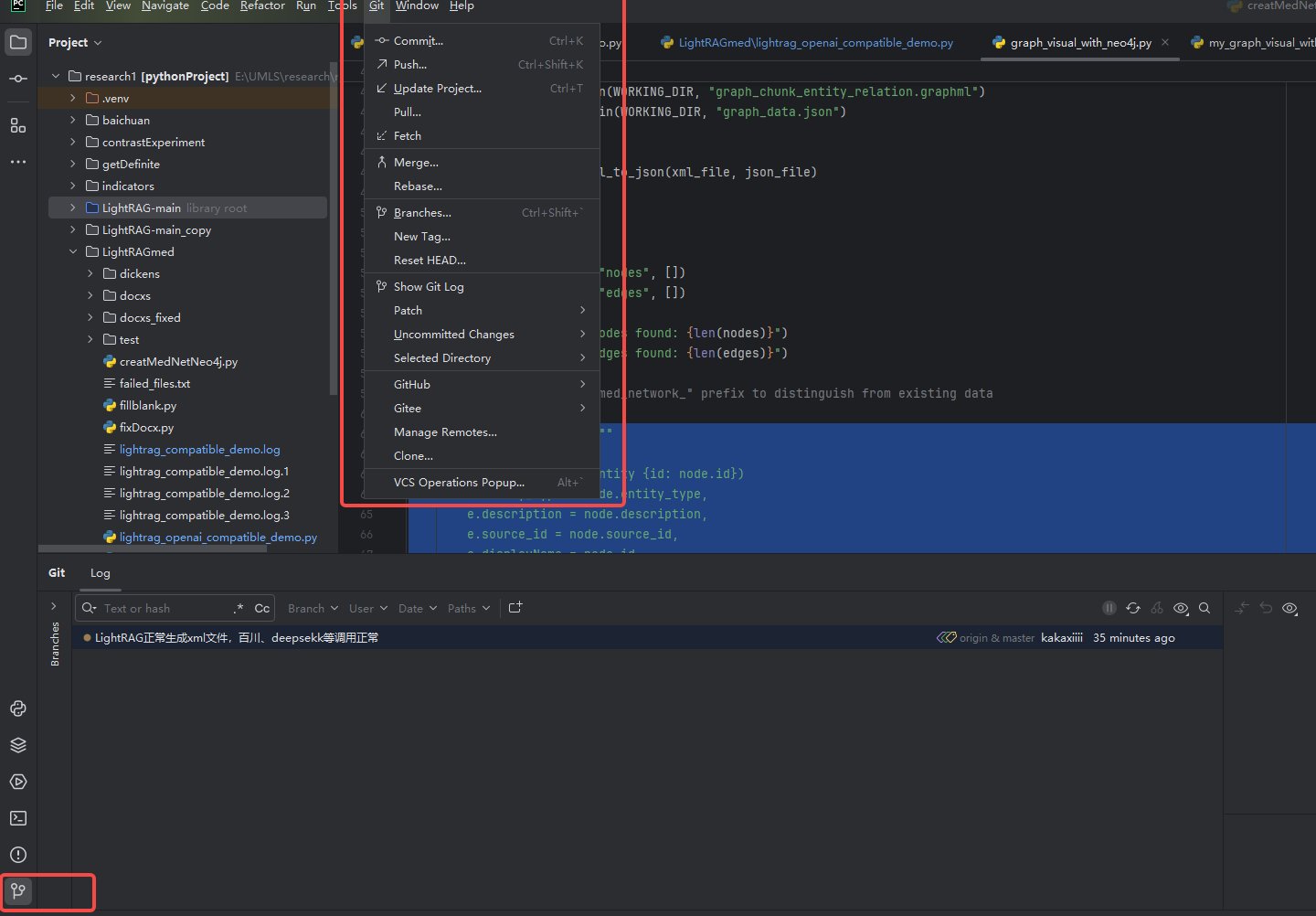Expand the .venv folder

[73, 98]
